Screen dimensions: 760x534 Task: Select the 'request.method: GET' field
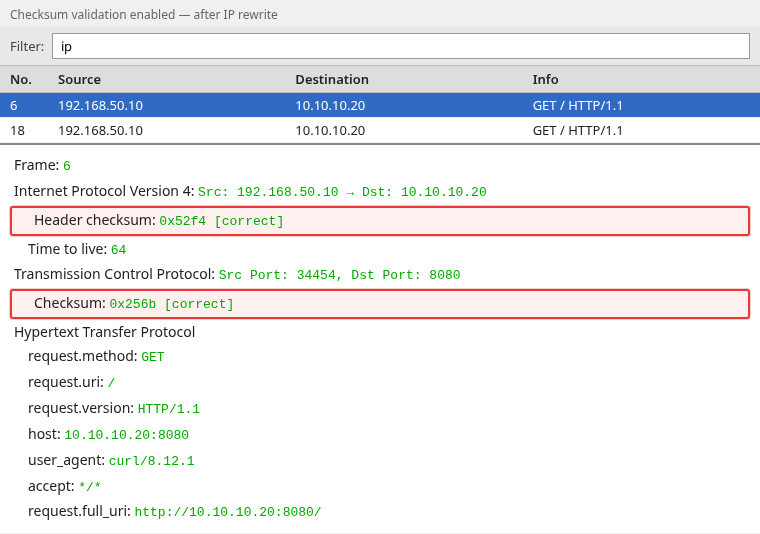click(x=96, y=356)
